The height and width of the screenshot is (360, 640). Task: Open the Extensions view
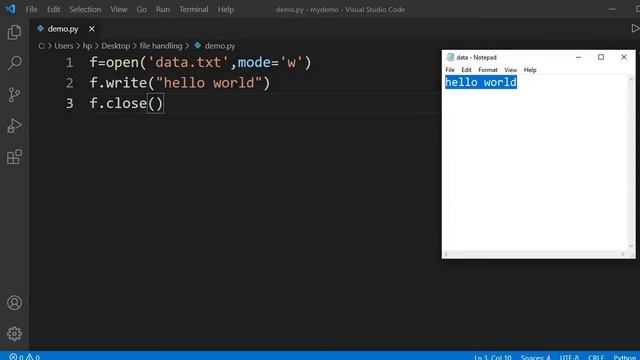[14, 157]
